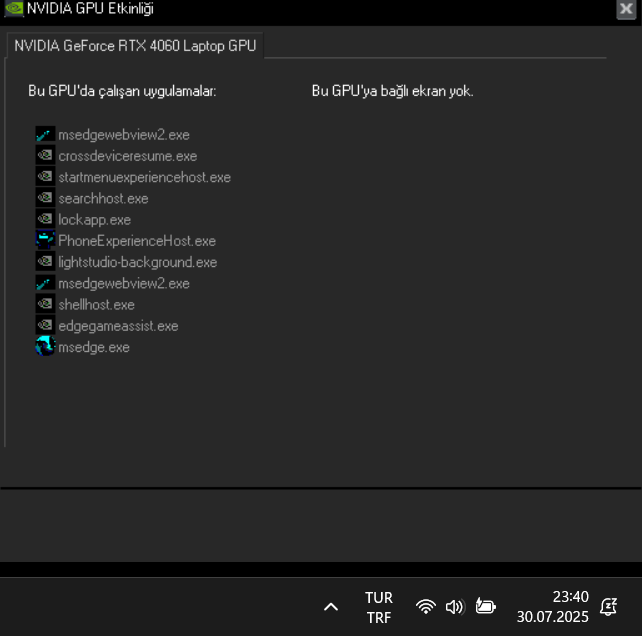The height and width of the screenshot is (636, 642).
Task: Click the lockapp.exe icon
Action: click(x=45, y=220)
